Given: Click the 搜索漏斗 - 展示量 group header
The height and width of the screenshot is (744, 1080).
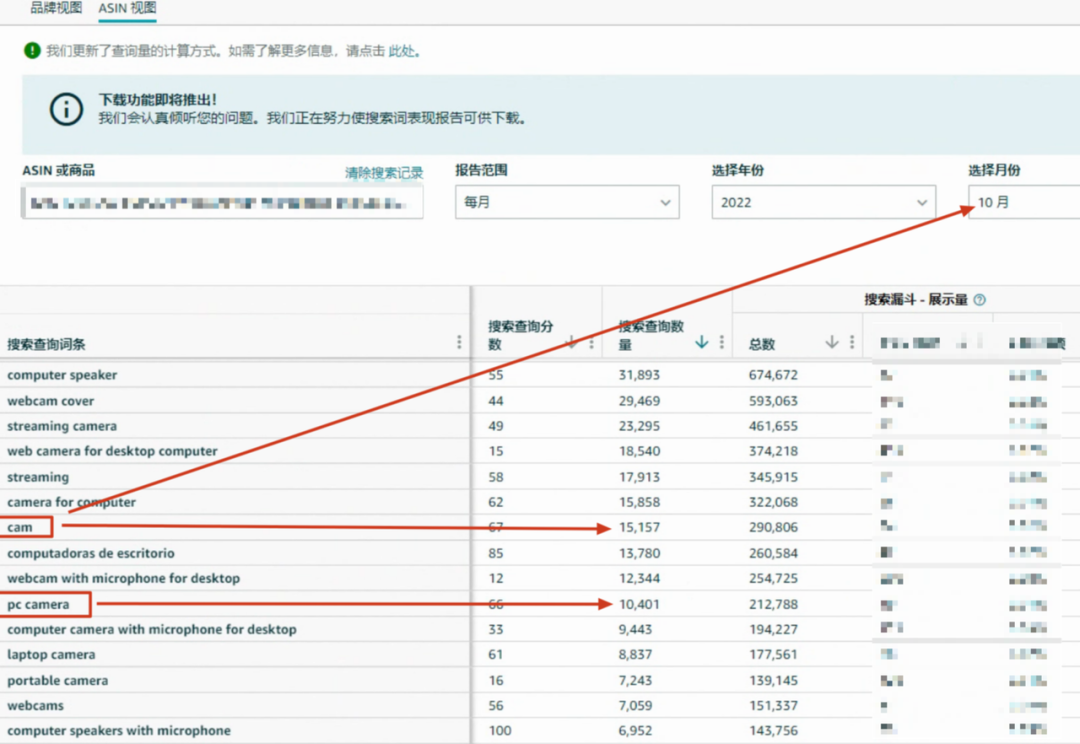Looking at the screenshot, I should coord(916,300).
